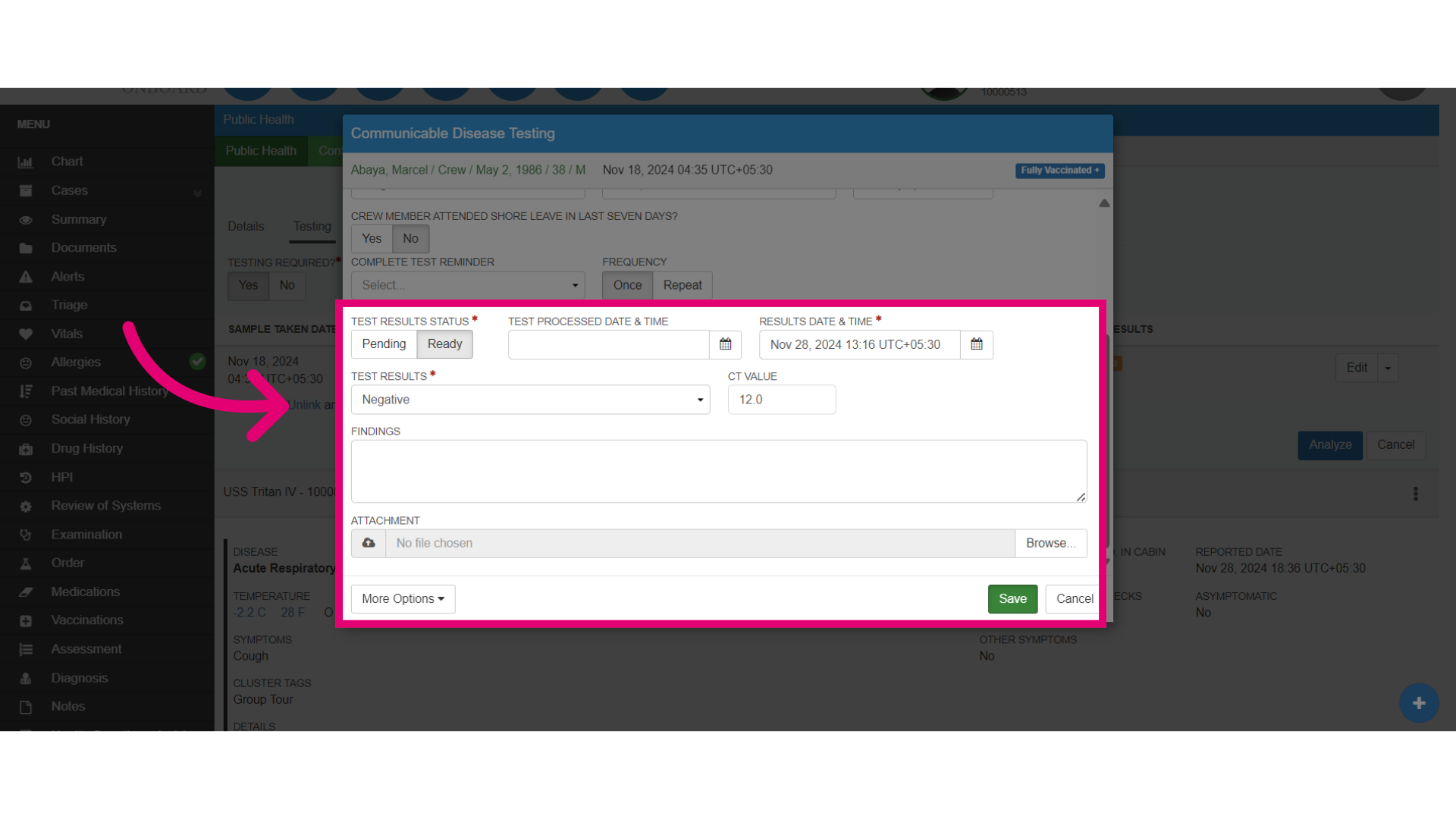Click the Documents folder icon
The height and width of the screenshot is (819, 1456).
pyautogui.click(x=25, y=248)
